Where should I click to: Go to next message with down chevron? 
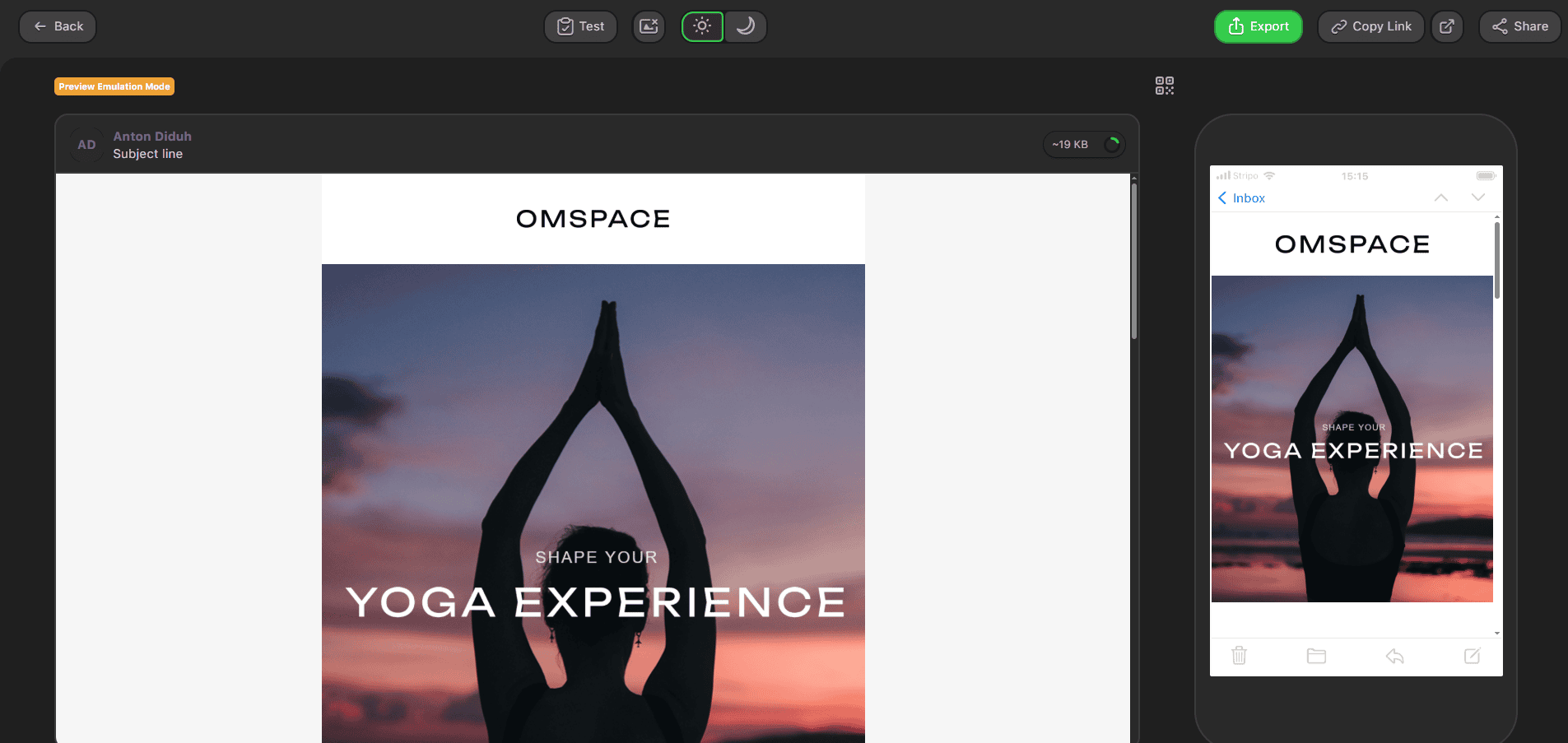[1477, 197]
